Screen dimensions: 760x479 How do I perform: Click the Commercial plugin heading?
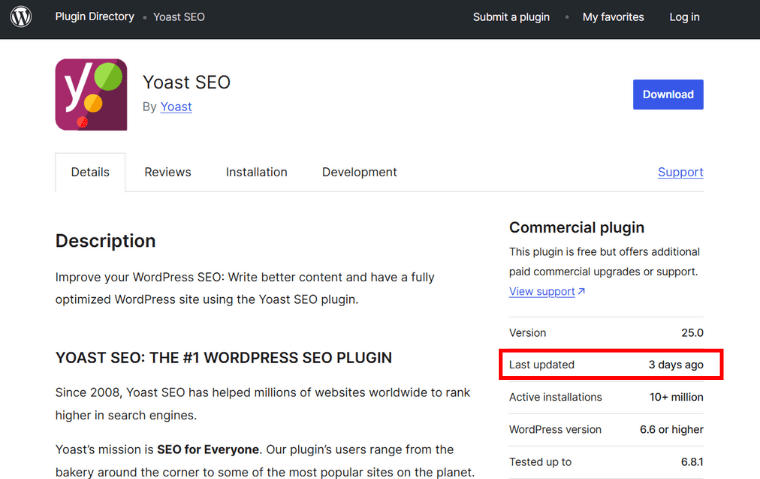tap(577, 227)
